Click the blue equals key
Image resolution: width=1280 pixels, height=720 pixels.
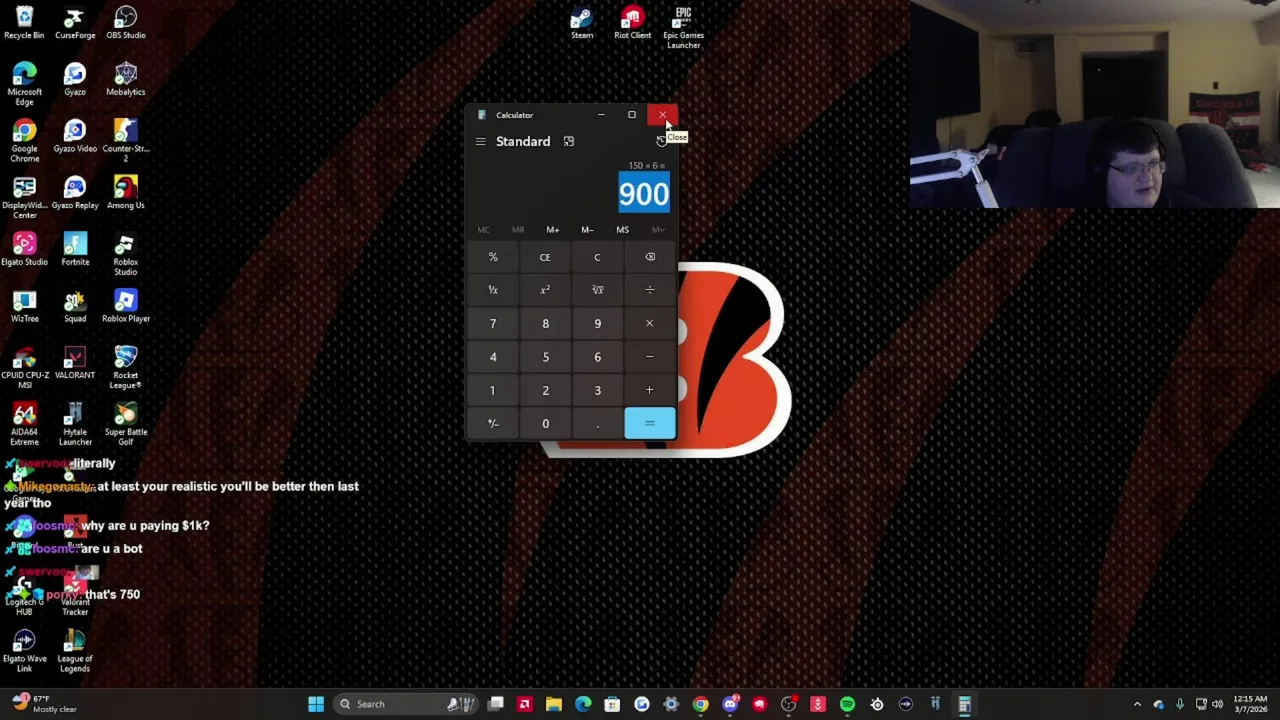pyautogui.click(x=650, y=423)
